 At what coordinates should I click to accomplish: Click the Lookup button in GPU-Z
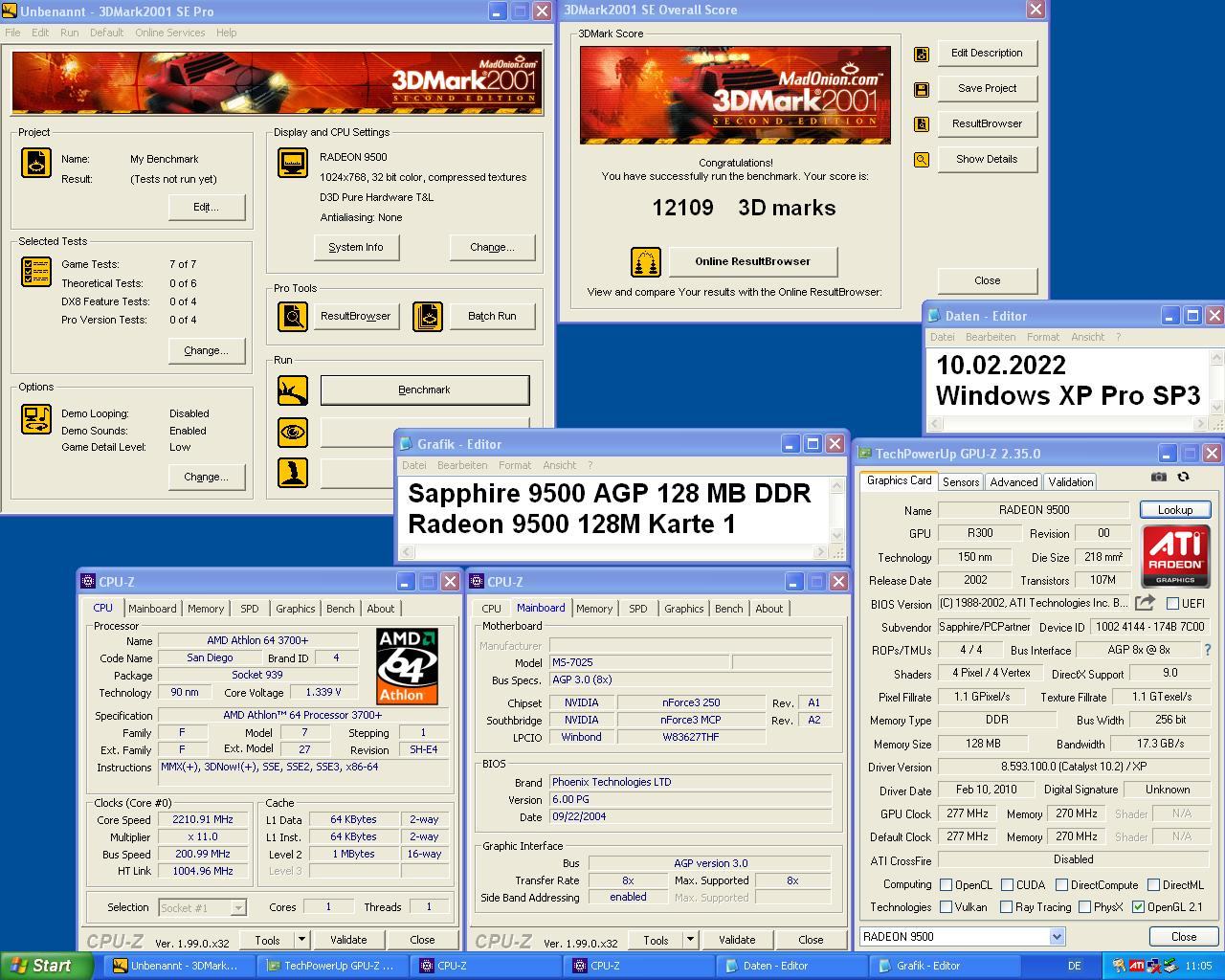[1175, 510]
